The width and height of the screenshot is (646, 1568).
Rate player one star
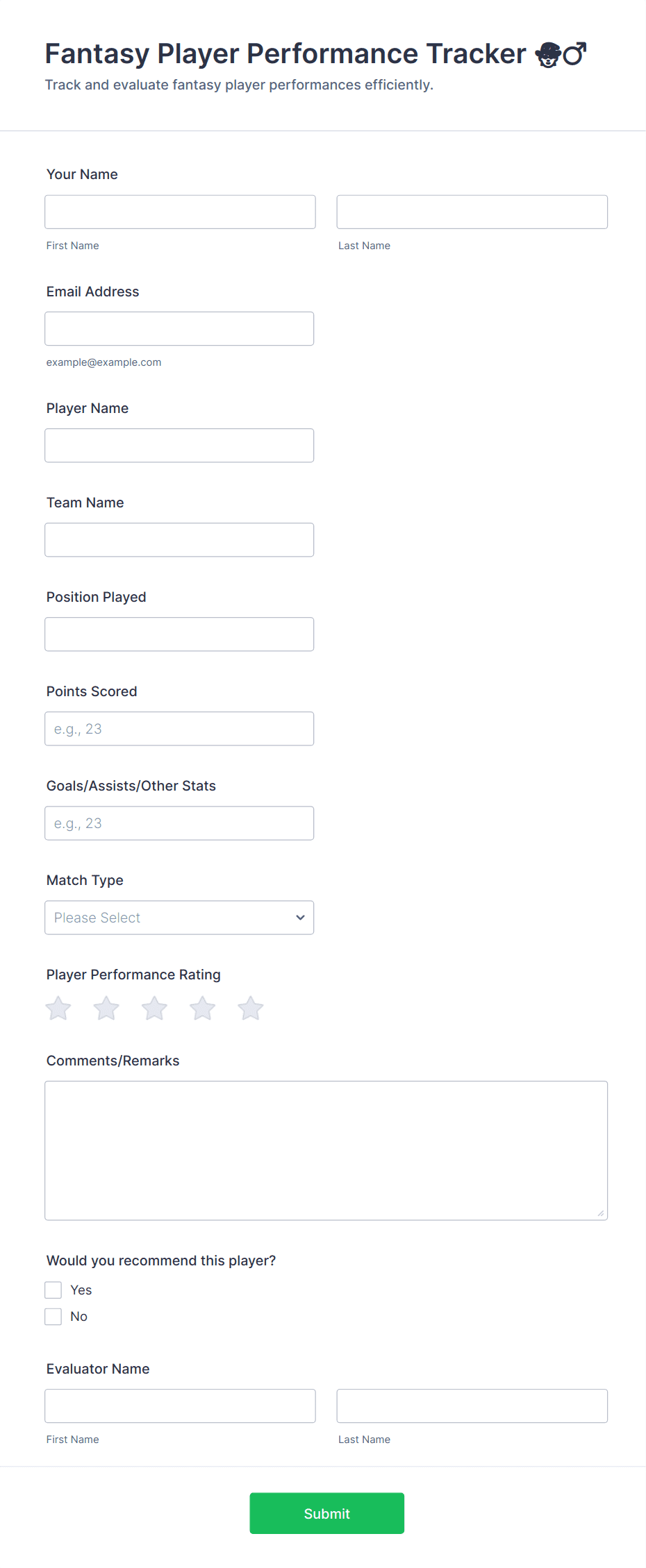pyautogui.click(x=58, y=1009)
